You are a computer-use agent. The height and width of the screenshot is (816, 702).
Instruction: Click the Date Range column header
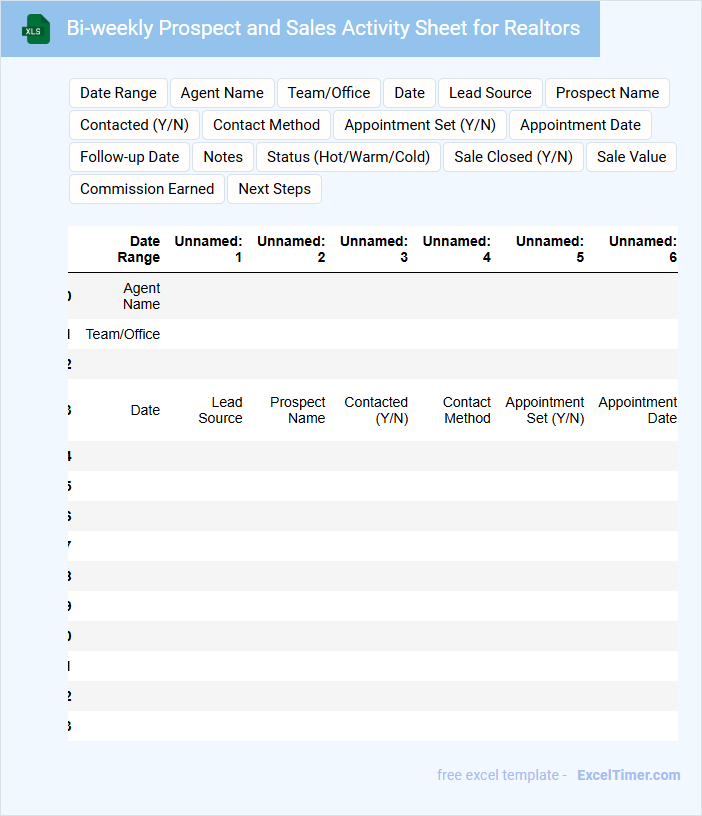point(138,249)
